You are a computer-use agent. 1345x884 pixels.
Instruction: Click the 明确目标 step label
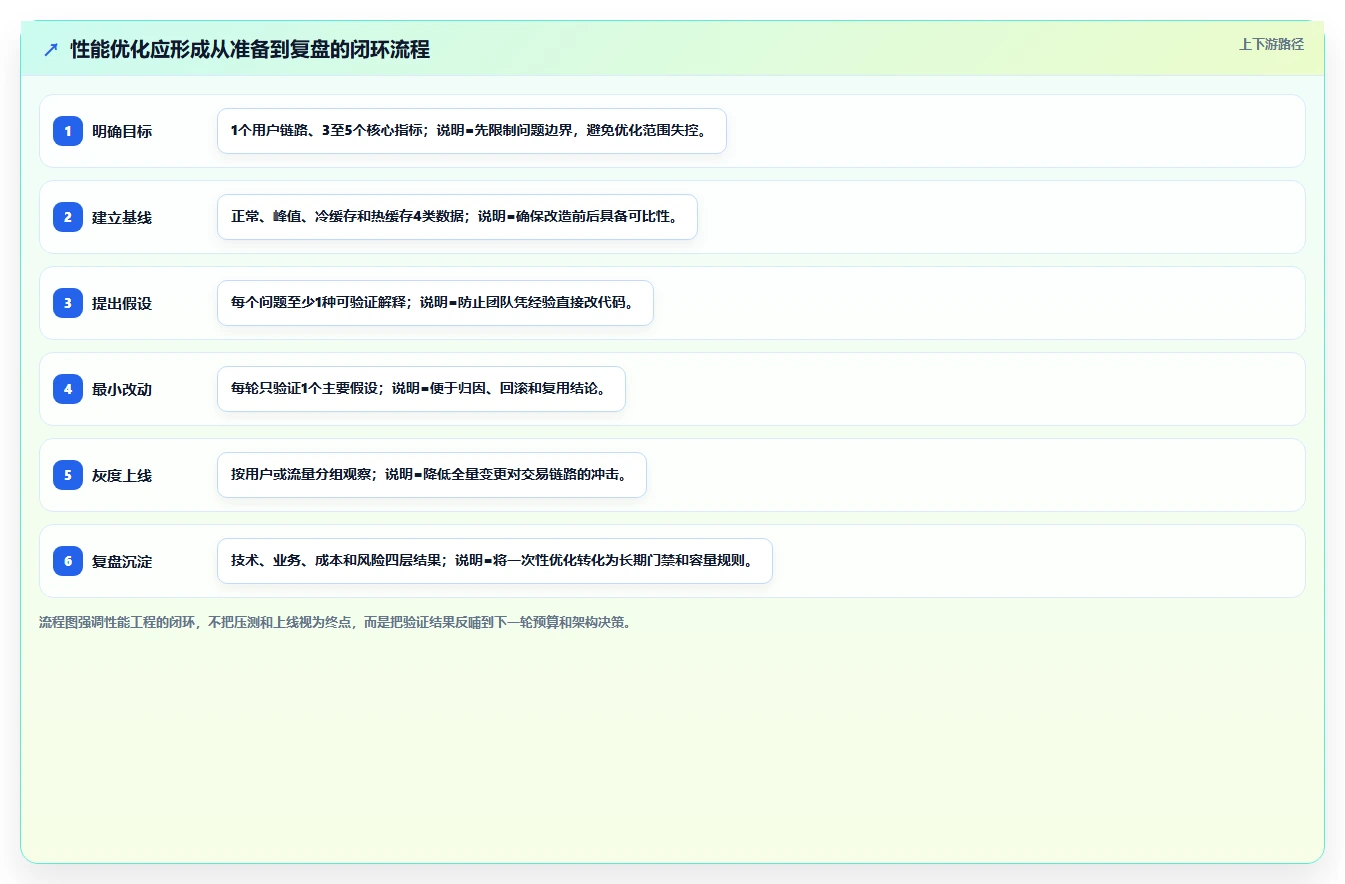[122, 131]
